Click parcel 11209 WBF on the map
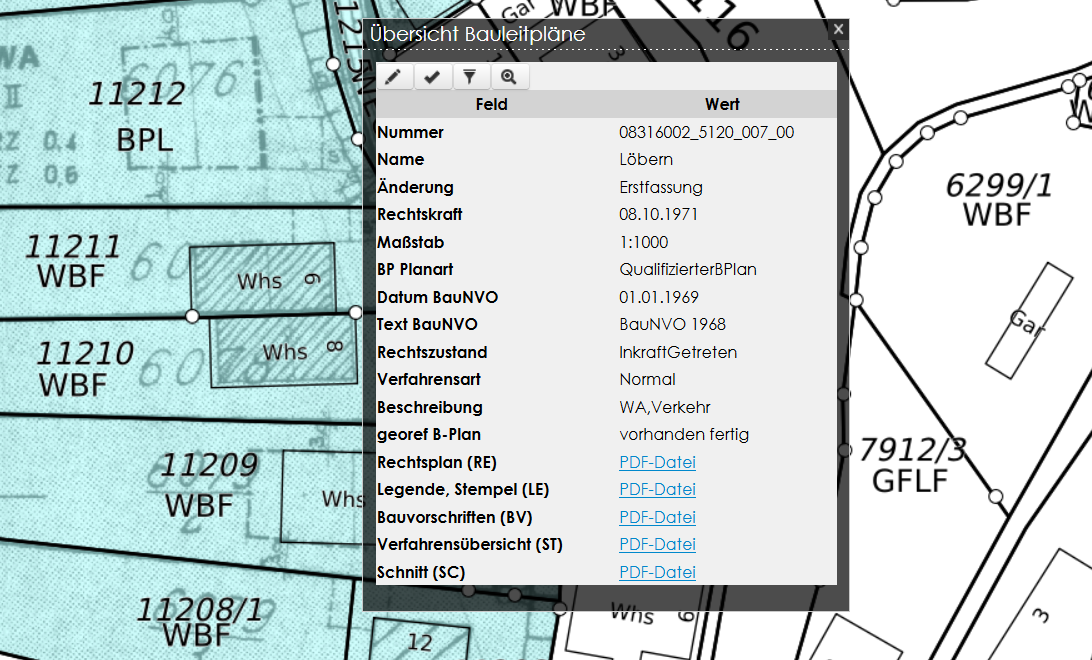 coord(208,485)
